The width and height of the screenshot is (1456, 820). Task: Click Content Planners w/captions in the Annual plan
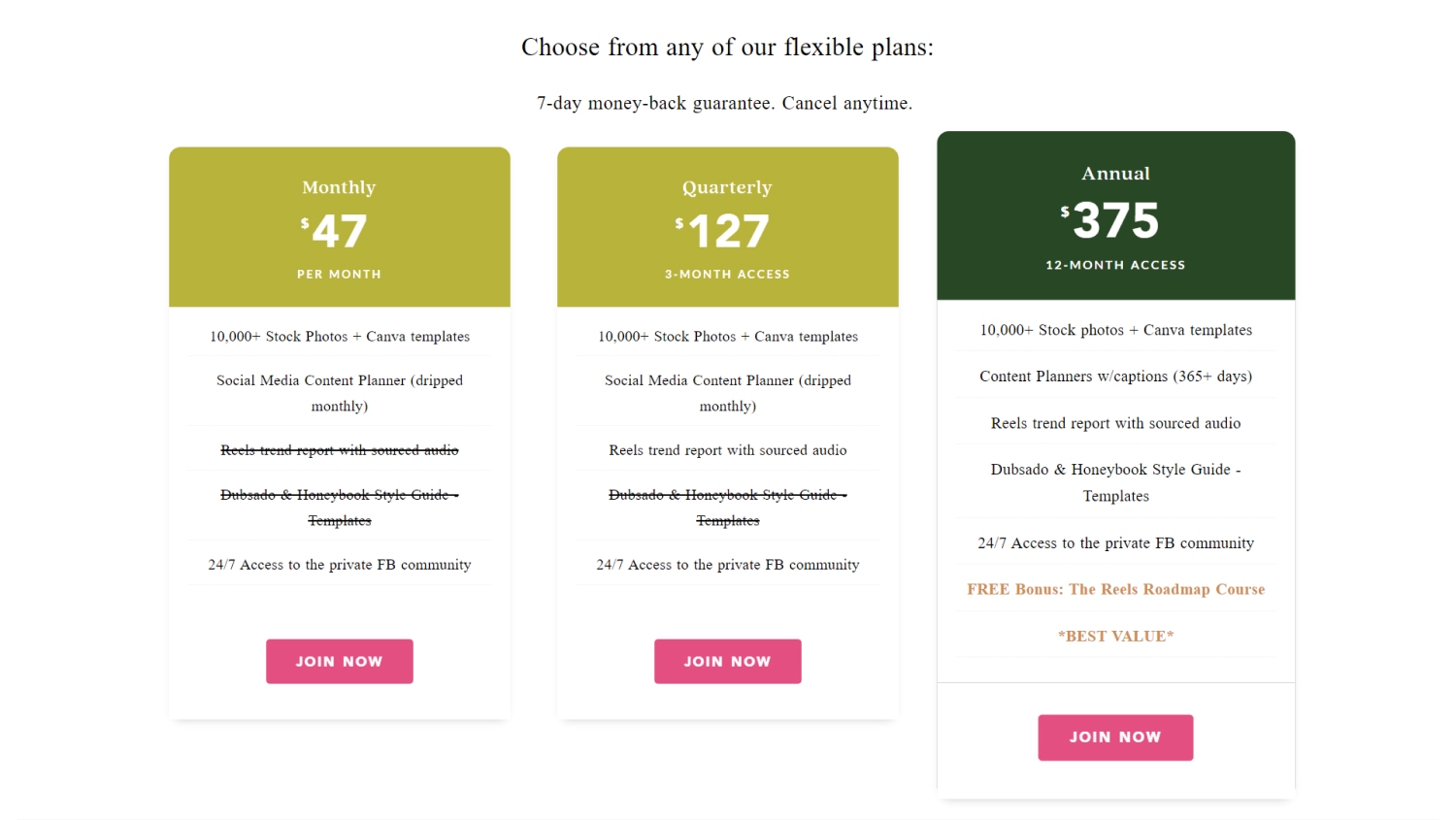(x=1115, y=377)
